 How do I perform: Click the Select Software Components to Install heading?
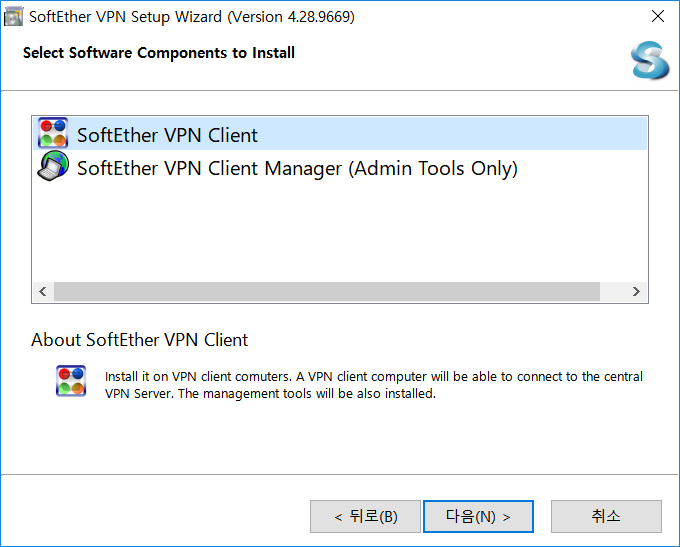coord(159,53)
